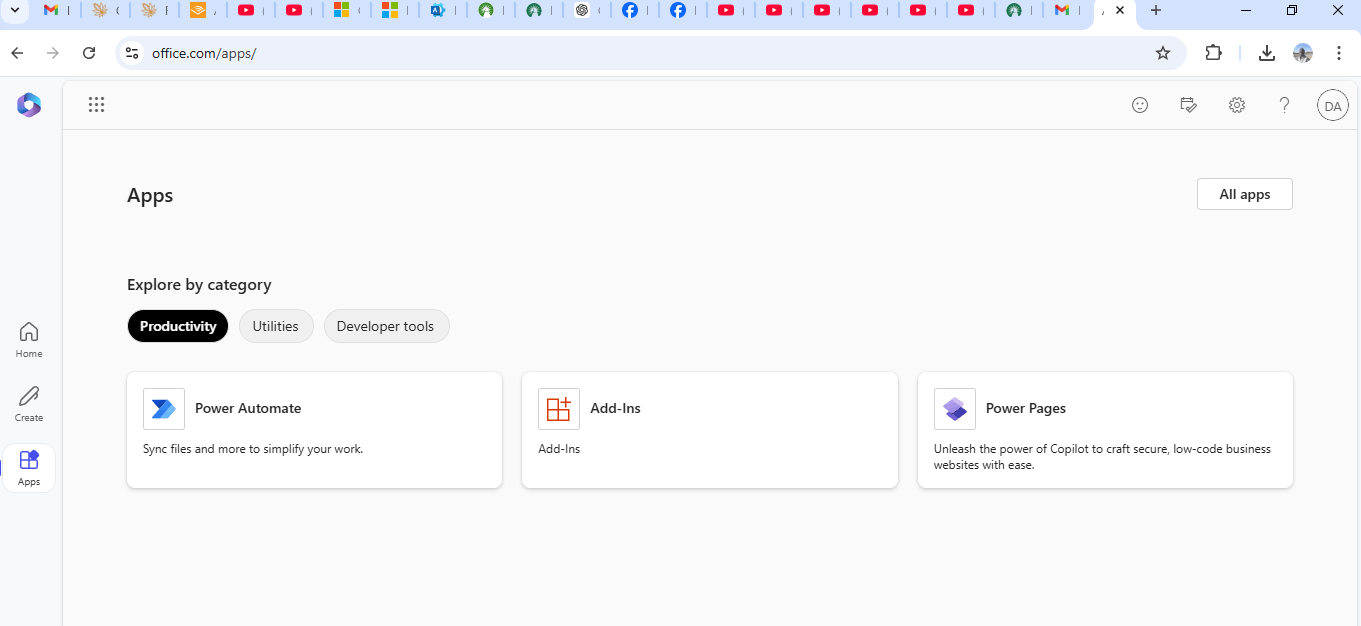Click the Power Pages app icon

tap(955, 409)
